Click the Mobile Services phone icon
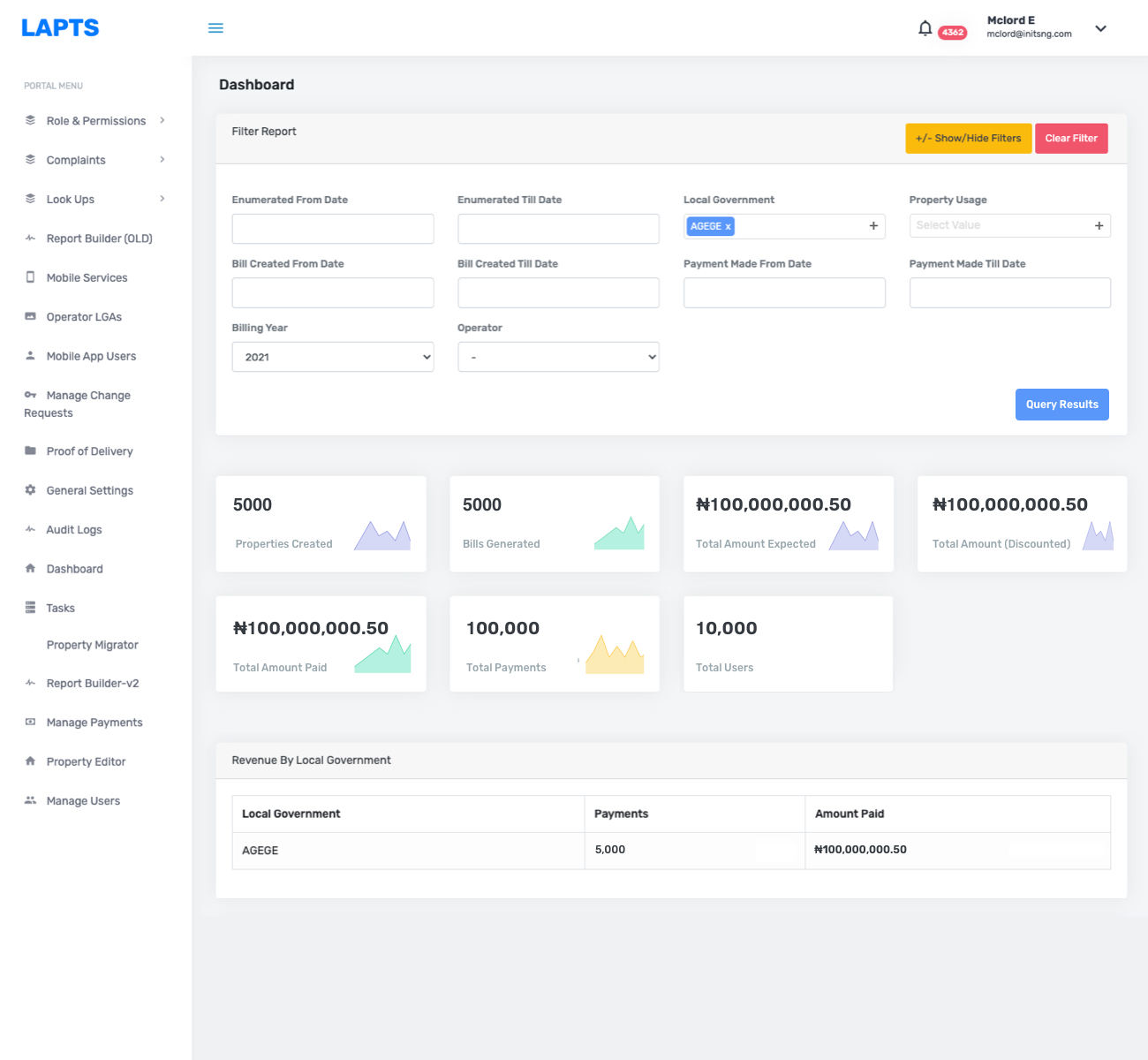The height and width of the screenshot is (1060, 1148). pyautogui.click(x=30, y=277)
